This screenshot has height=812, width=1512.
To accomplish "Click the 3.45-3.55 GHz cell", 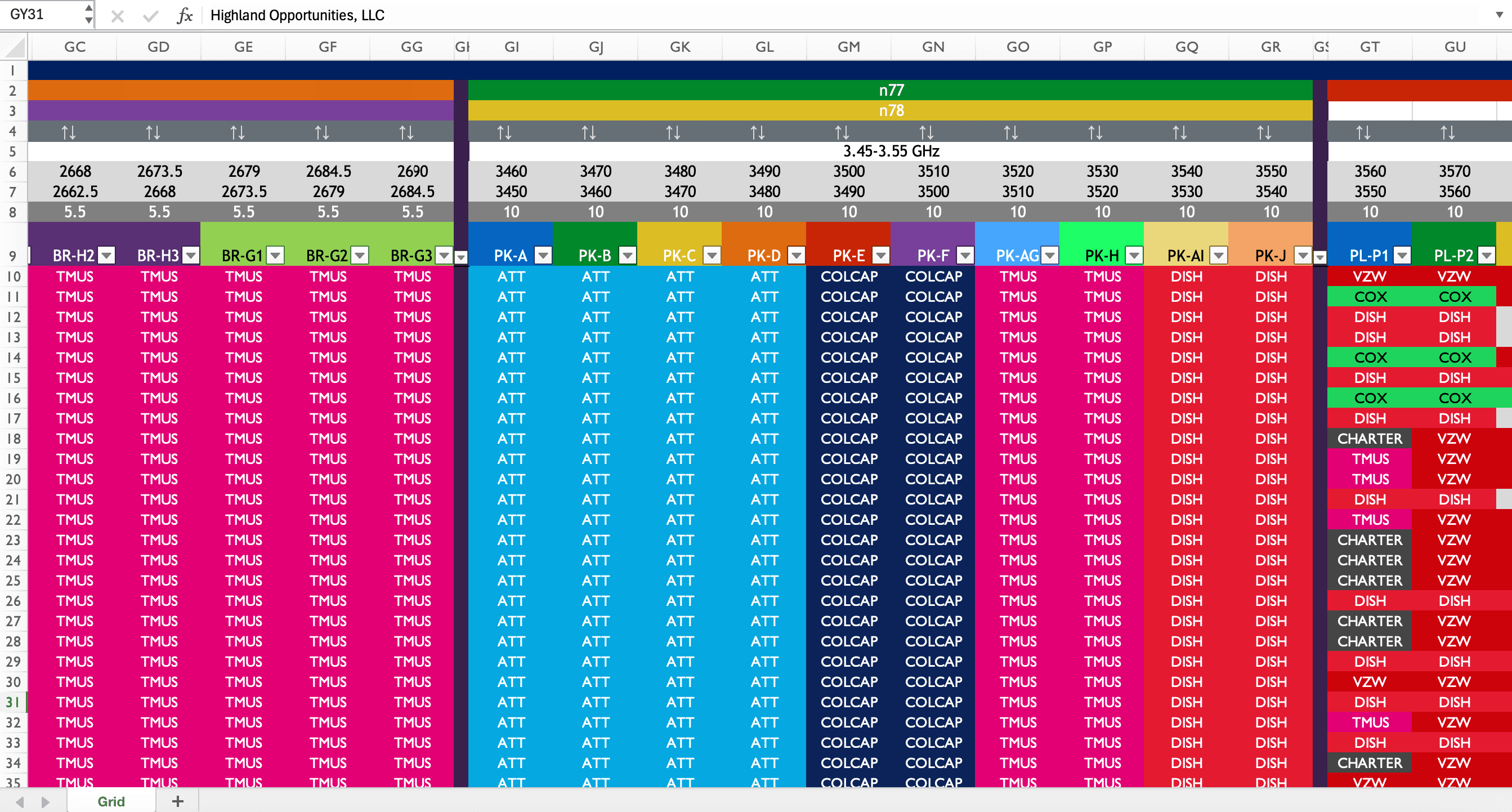I will (x=891, y=151).
